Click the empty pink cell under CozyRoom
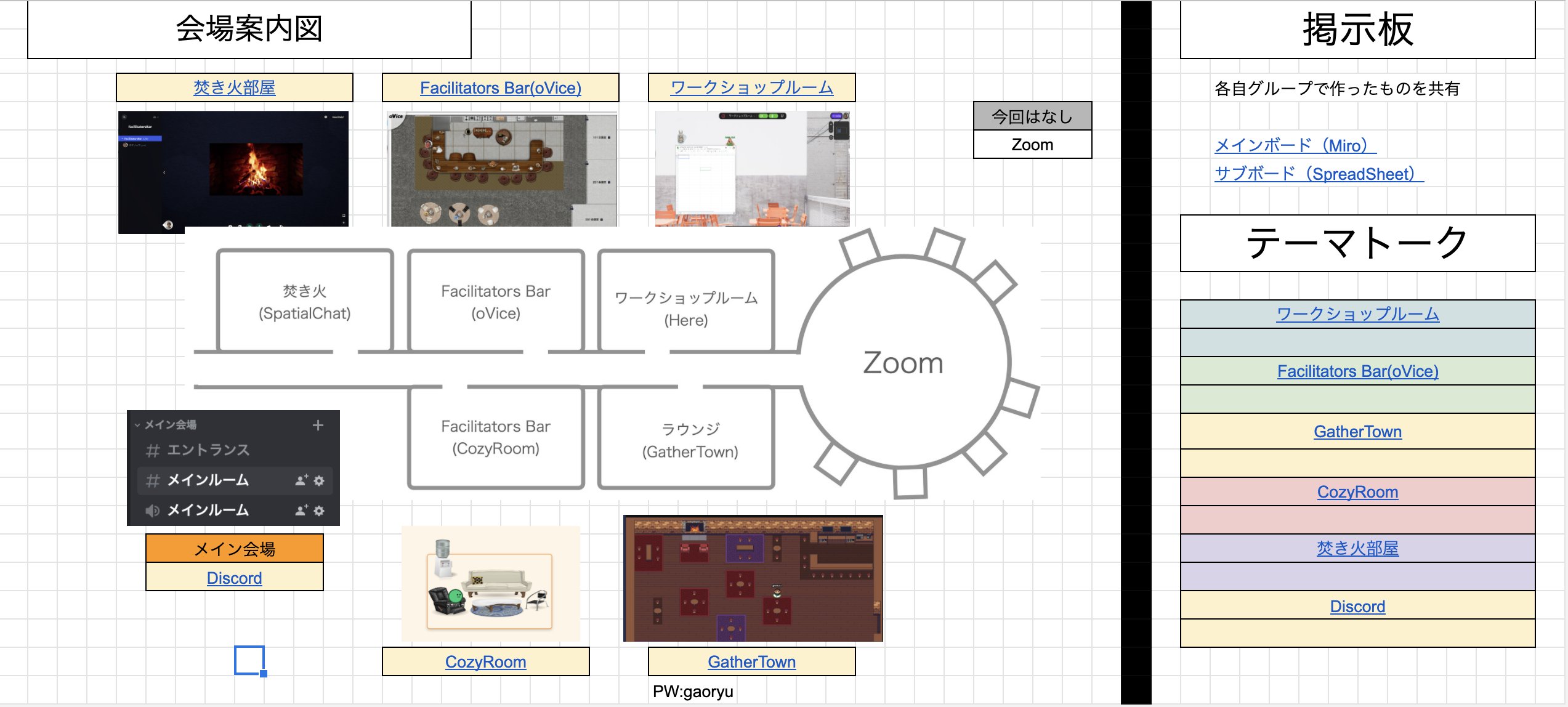 coord(1357,520)
